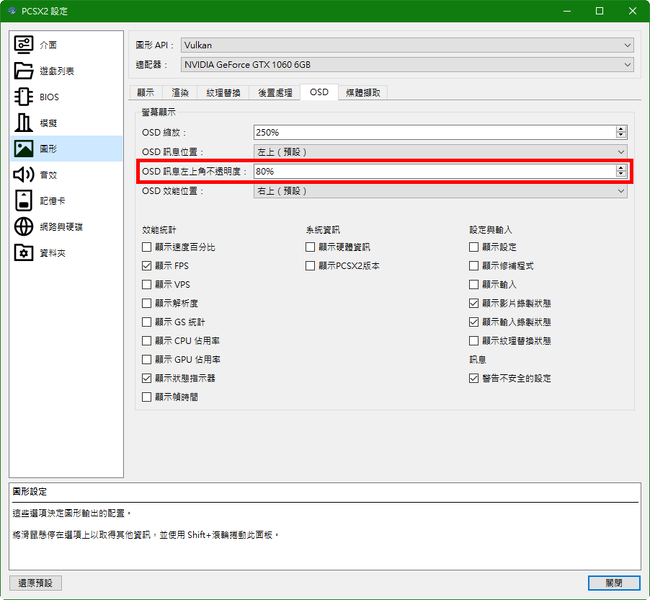Viewport: 650px width, 600px height.
Task: Open the 網路與硬碟 globe icon
Action: click(x=23, y=226)
